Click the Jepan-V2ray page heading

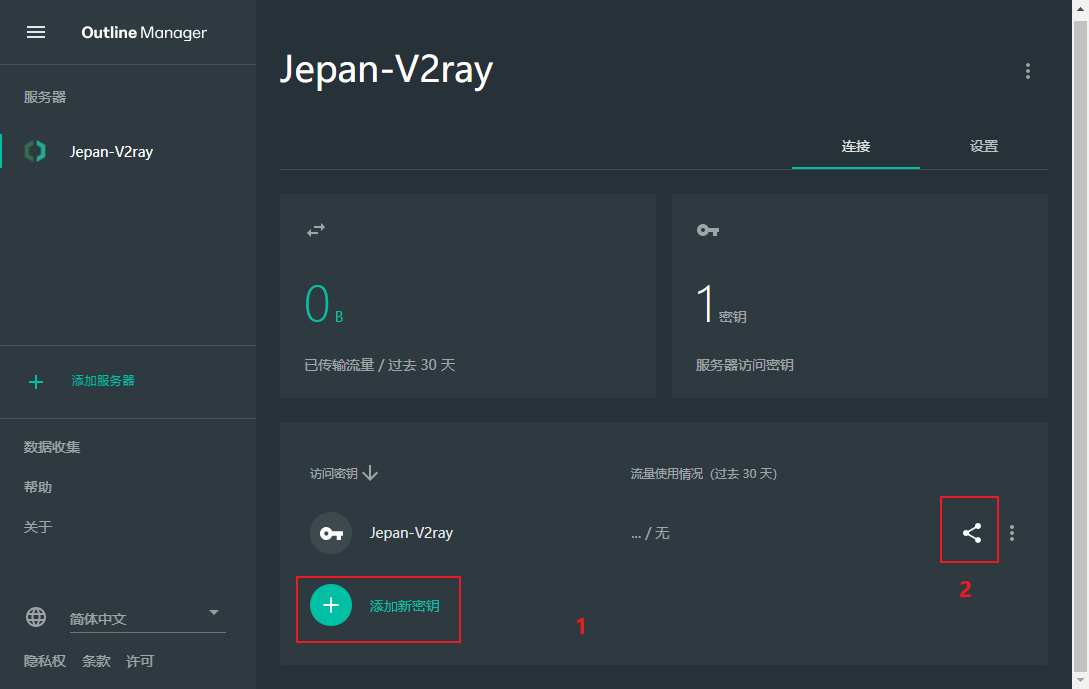click(x=386, y=70)
